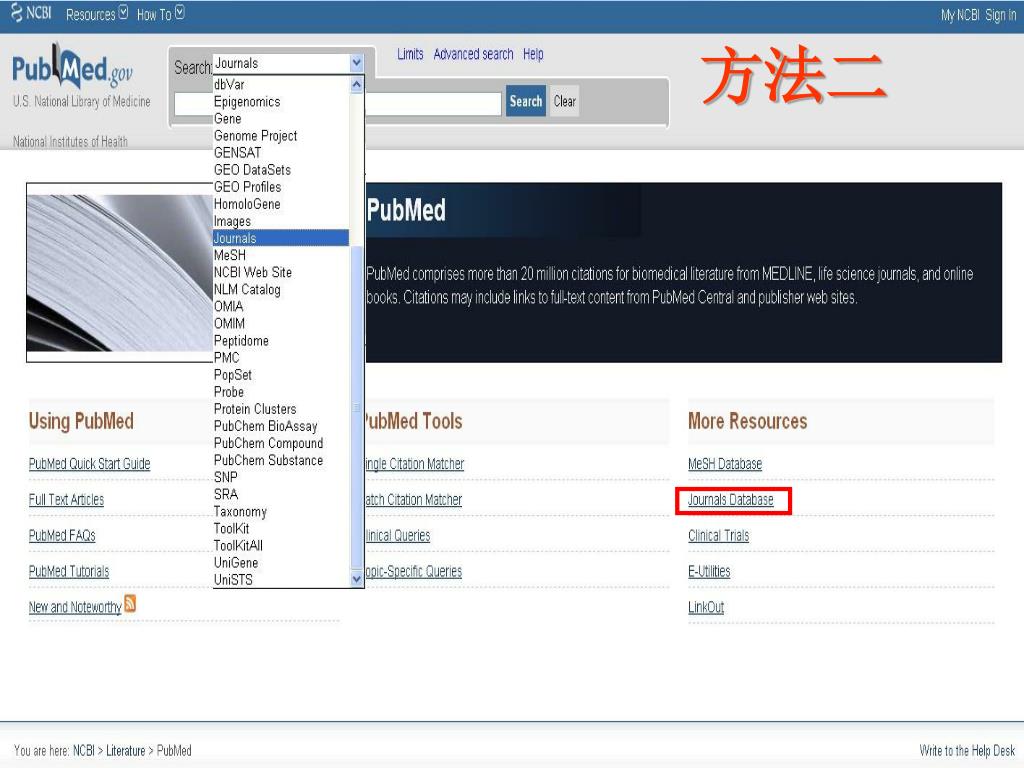
Task: Pick SNP from the database list
Action: click(281, 477)
